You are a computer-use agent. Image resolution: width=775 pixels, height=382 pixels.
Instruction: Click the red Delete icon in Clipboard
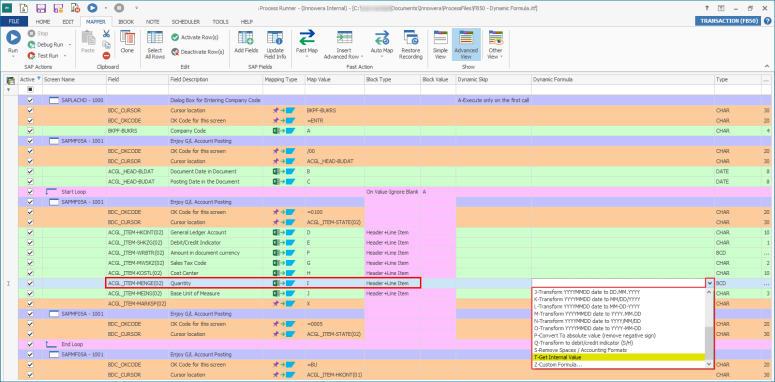pos(106,56)
